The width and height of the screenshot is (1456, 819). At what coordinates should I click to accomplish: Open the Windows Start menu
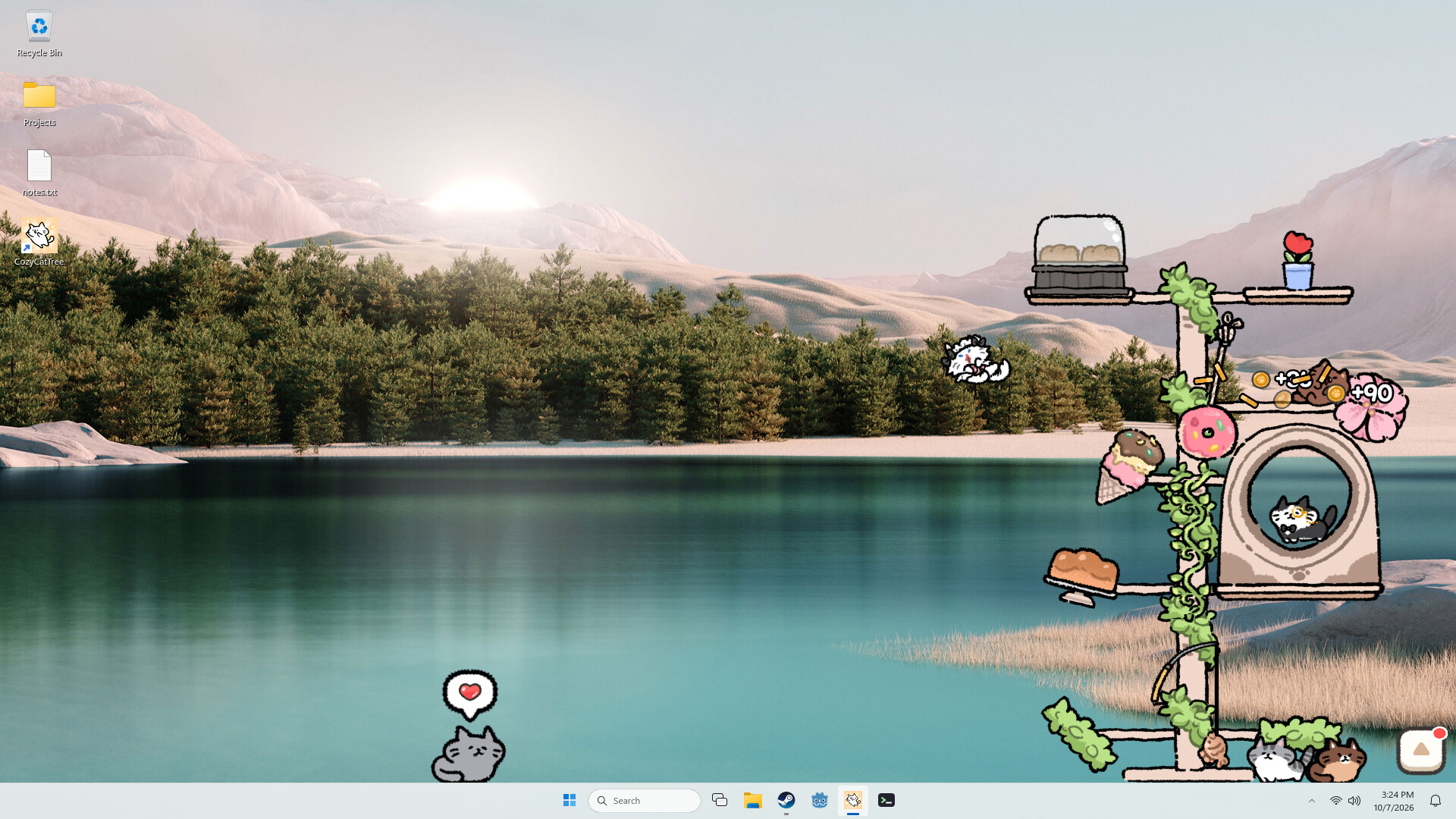coord(570,800)
